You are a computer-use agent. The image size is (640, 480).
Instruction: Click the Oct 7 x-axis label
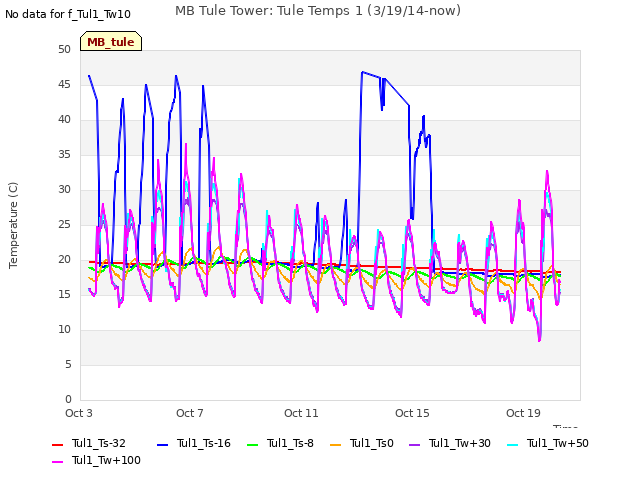(190, 413)
